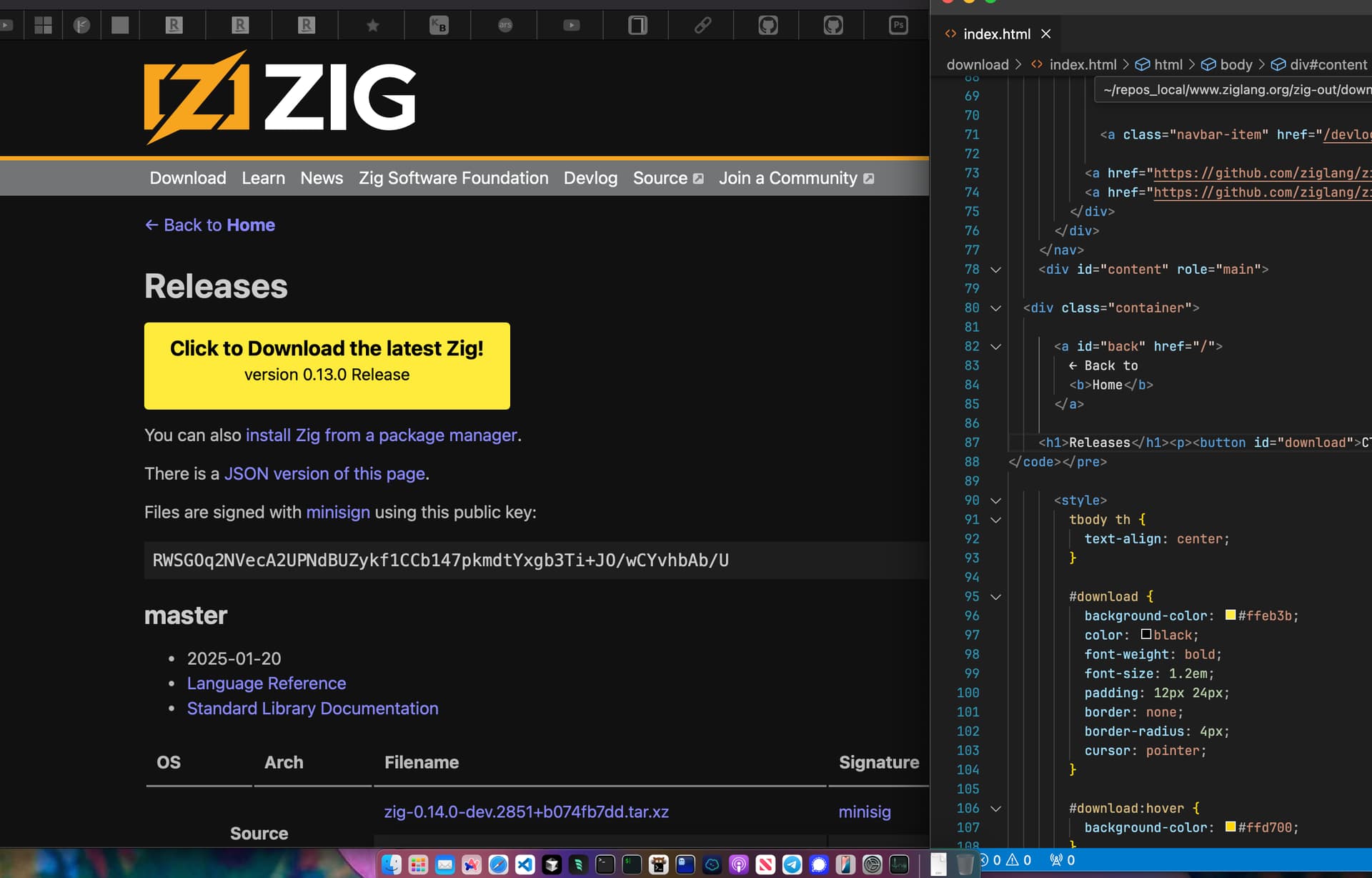1372x878 pixels.
Task: Switch to the star favicon tab
Action: point(372,26)
